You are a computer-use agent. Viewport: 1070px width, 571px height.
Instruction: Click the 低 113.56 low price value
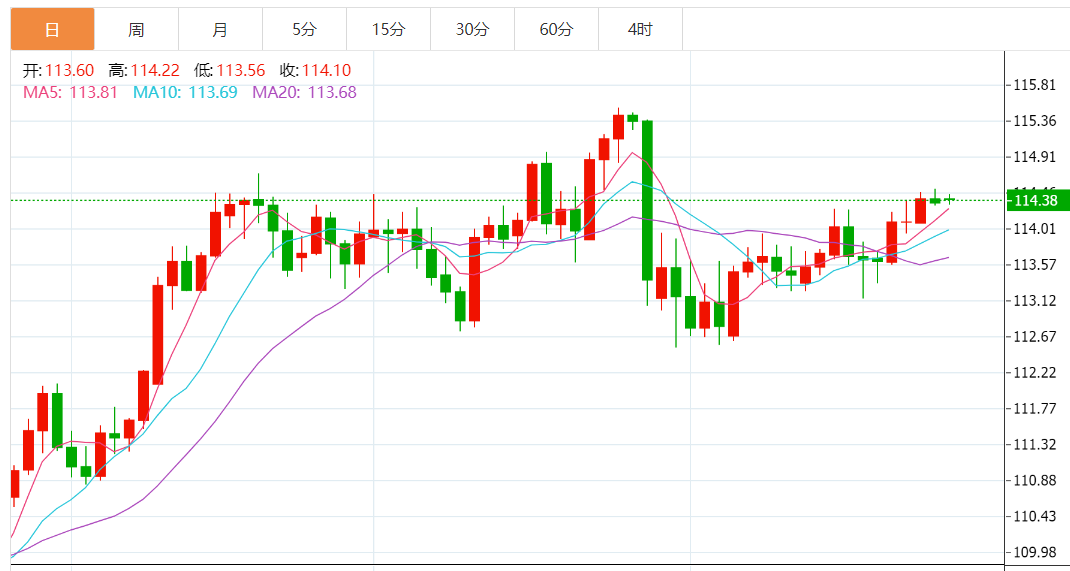click(242, 70)
